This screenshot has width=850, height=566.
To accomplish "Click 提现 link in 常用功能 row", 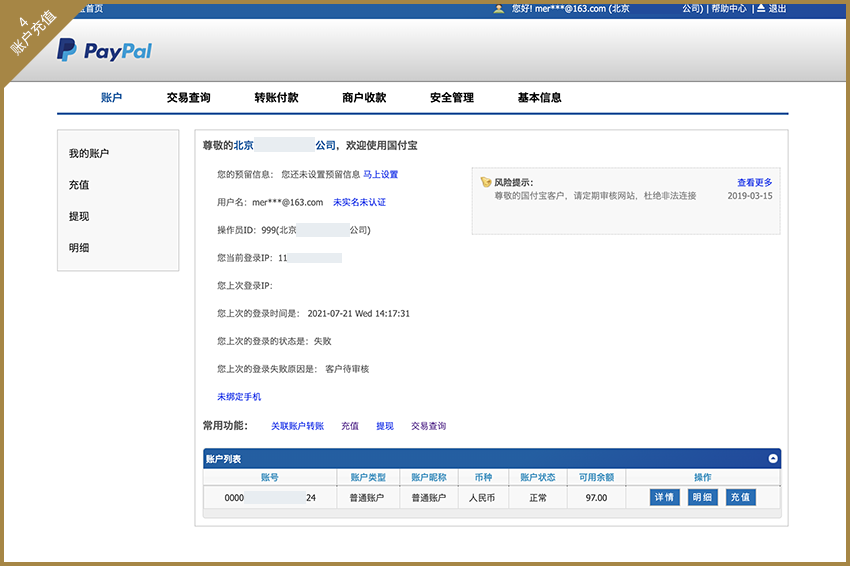I will point(385,426).
